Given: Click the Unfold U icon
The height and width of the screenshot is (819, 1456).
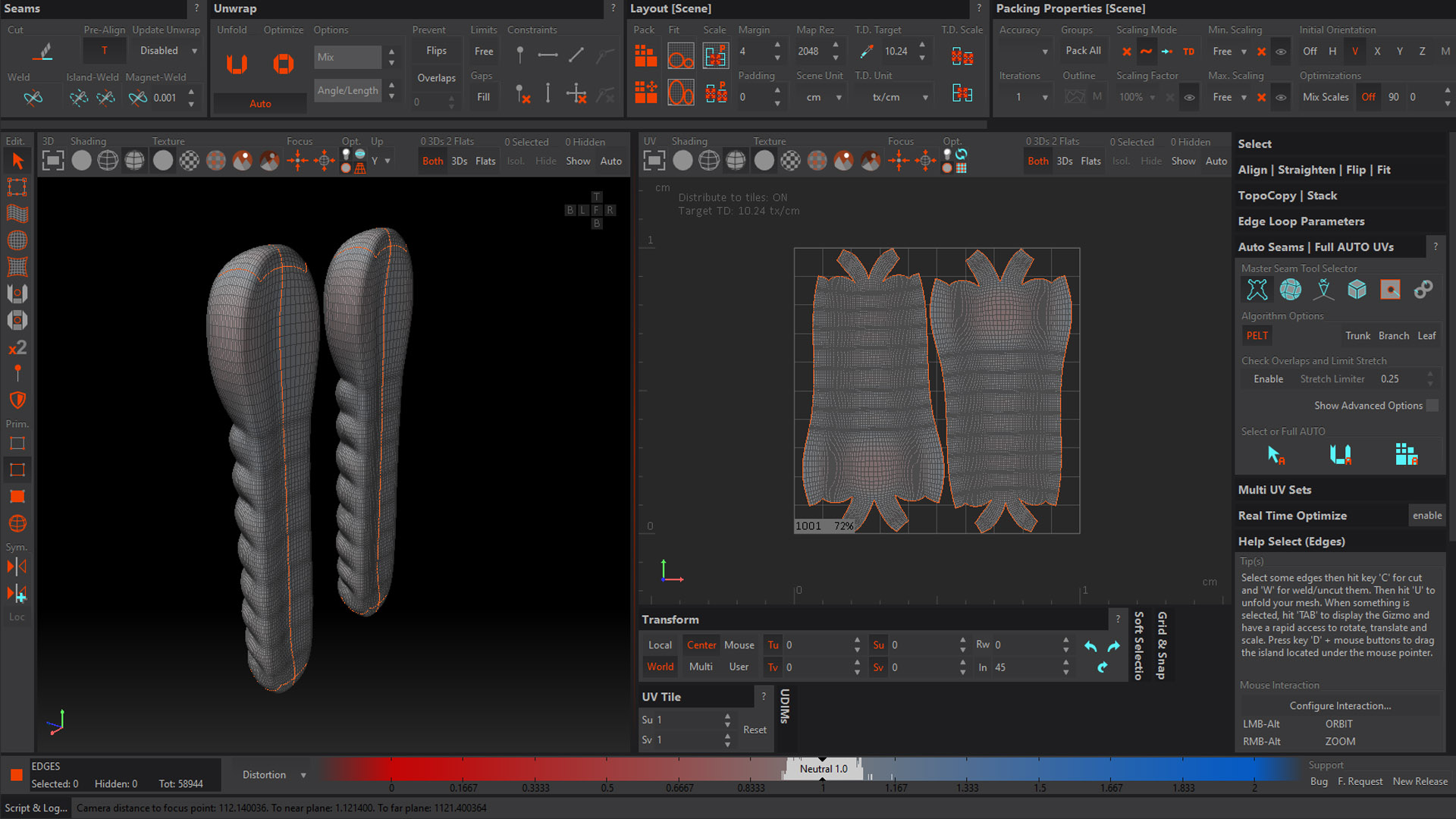Looking at the screenshot, I should 237,64.
